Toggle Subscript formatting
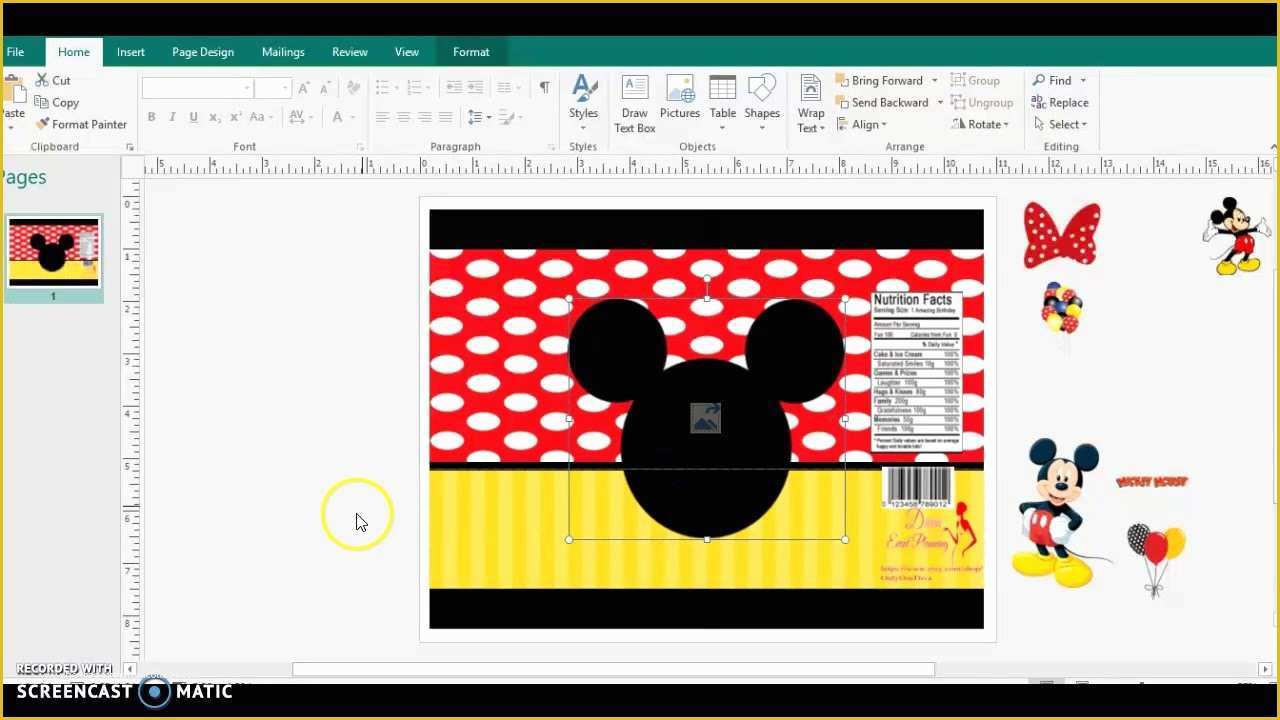 [214, 117]
